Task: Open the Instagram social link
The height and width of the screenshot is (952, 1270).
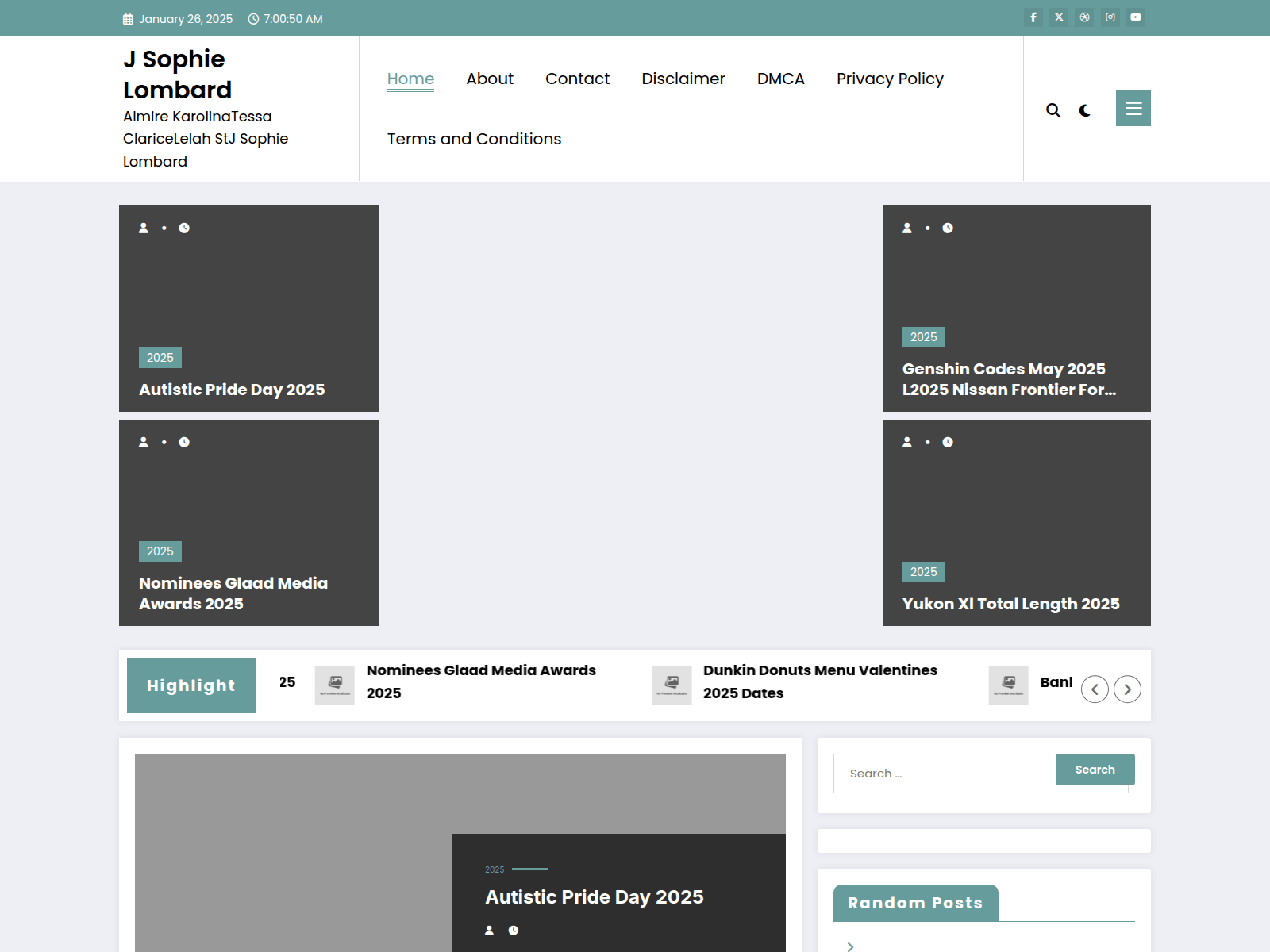Action: coord(1110,17)
